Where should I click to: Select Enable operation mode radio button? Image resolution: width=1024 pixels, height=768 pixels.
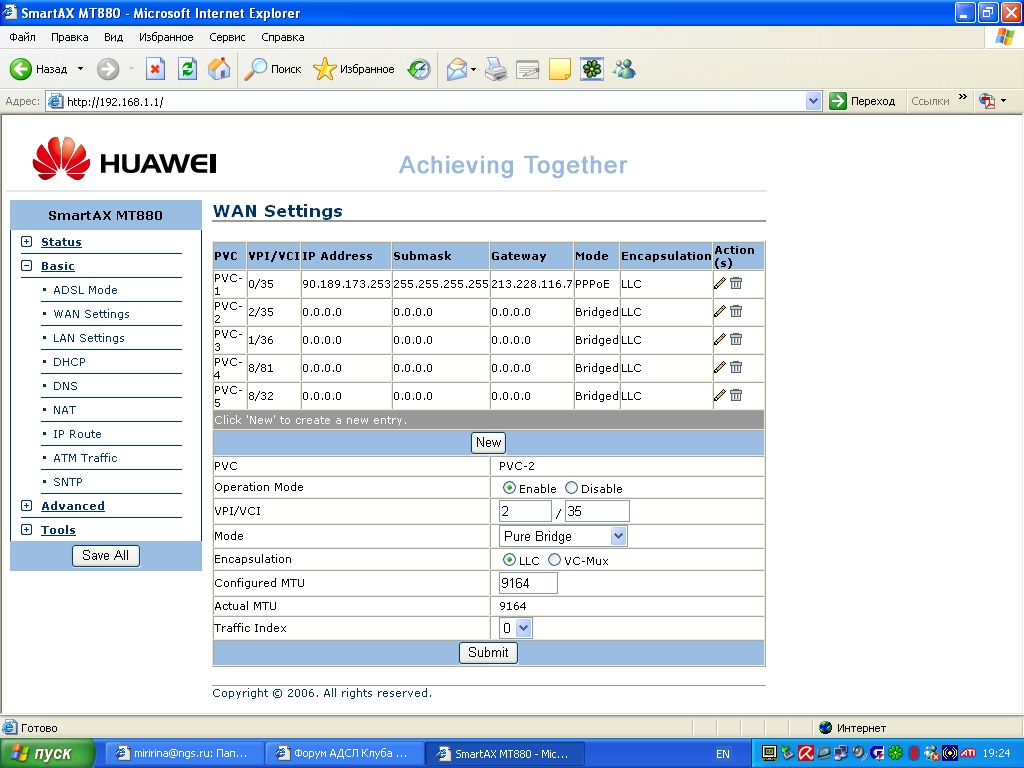tap(509, 488)
